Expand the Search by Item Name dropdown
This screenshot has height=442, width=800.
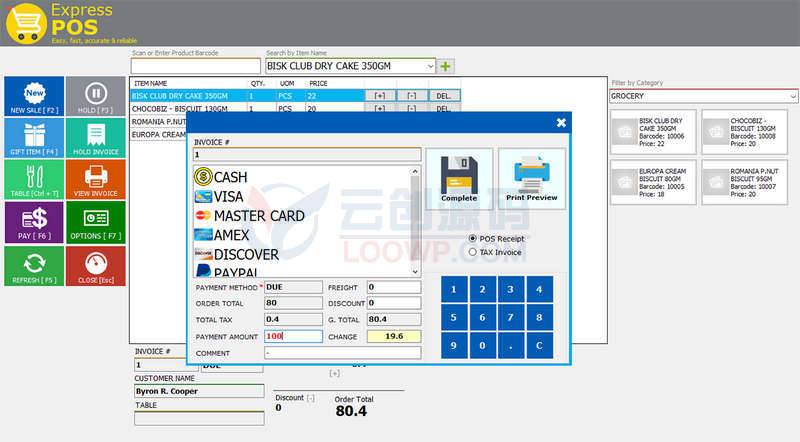click(430, 66)
